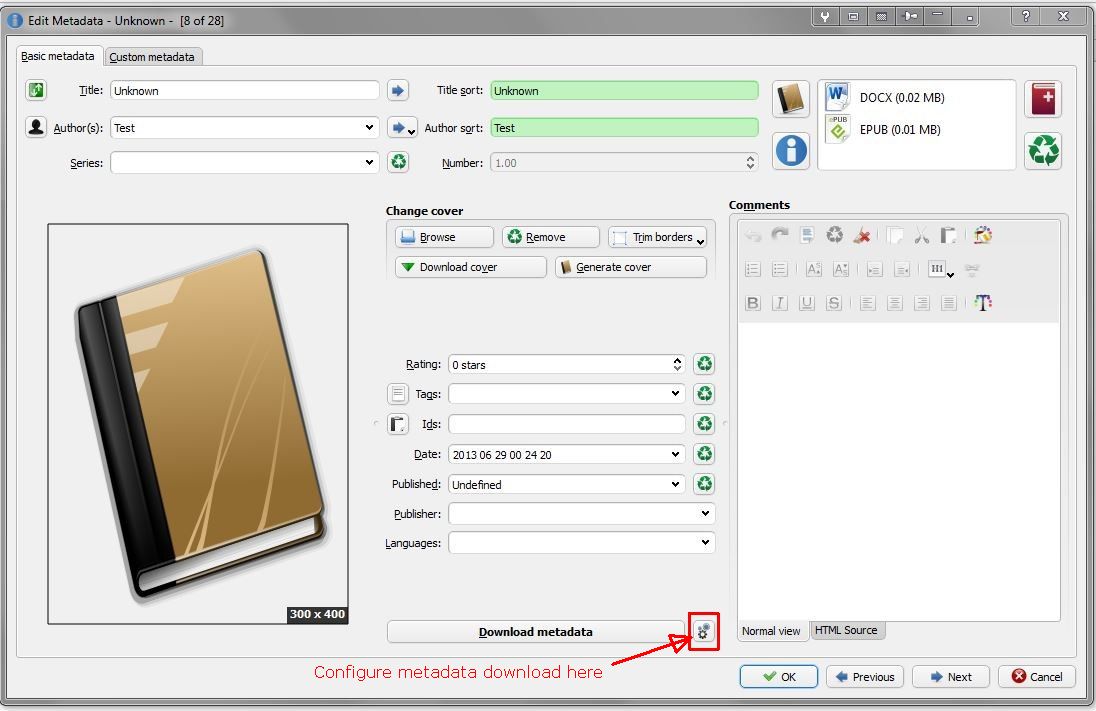Viewport: 1096px width, 711px height.
Task: Click the Download metadata button
Action: coord(535,631)
